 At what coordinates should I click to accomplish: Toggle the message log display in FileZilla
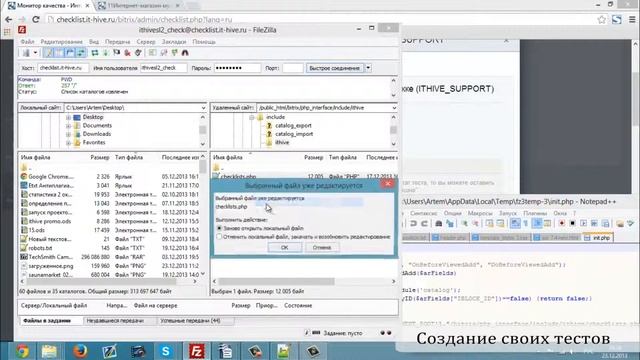click(x=49, y=53)
